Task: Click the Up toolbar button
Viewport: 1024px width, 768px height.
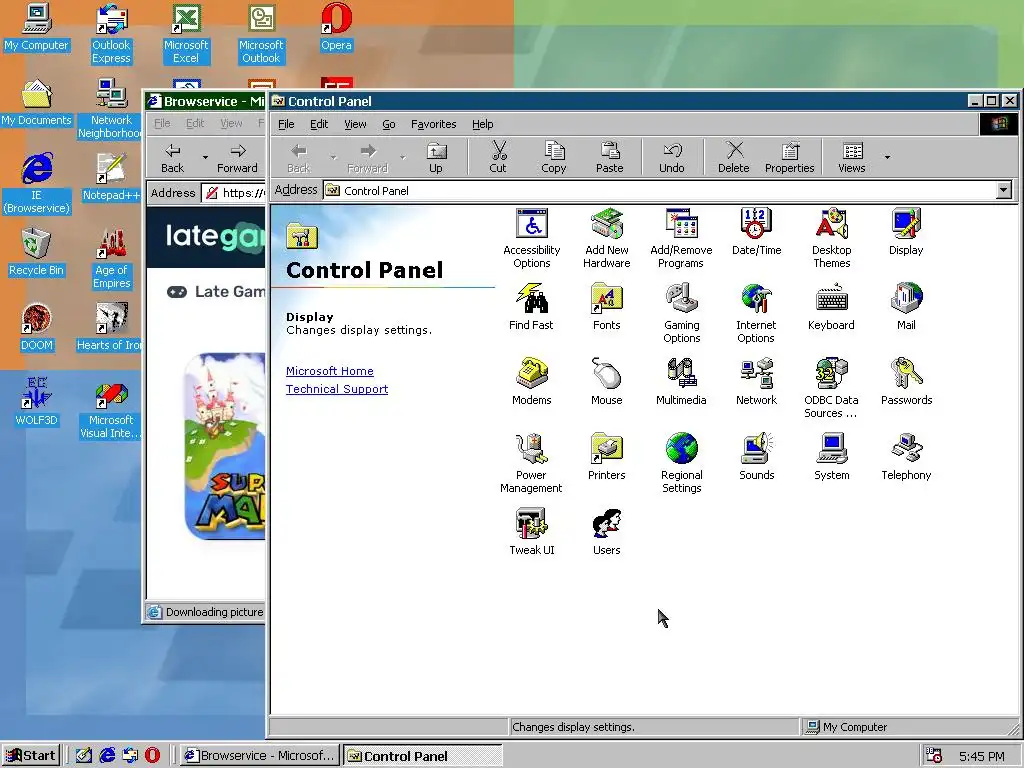Action: click(x=436, y=158)
